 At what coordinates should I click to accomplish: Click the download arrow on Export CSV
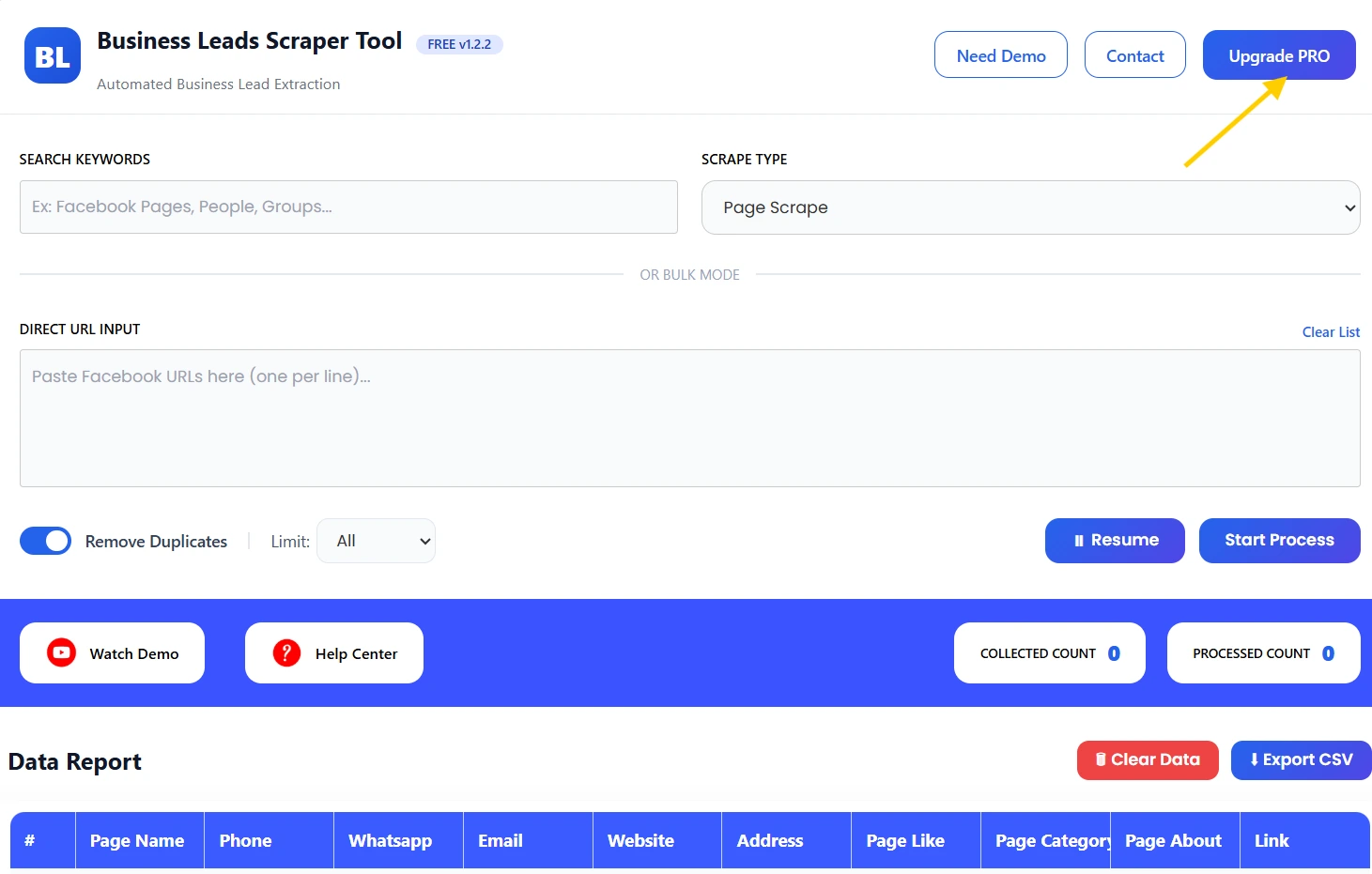(1255, 759)
